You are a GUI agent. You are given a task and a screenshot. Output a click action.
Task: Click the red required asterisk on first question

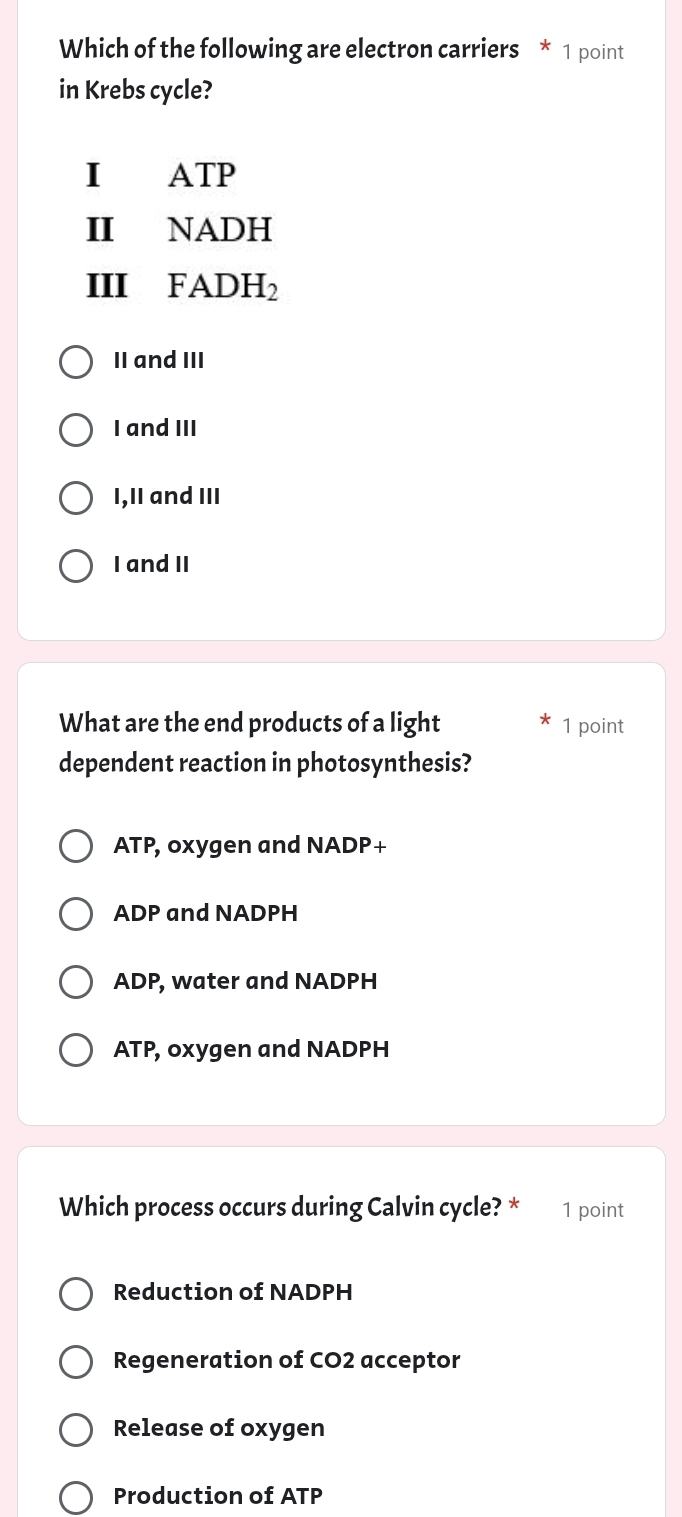click(544, 49)
